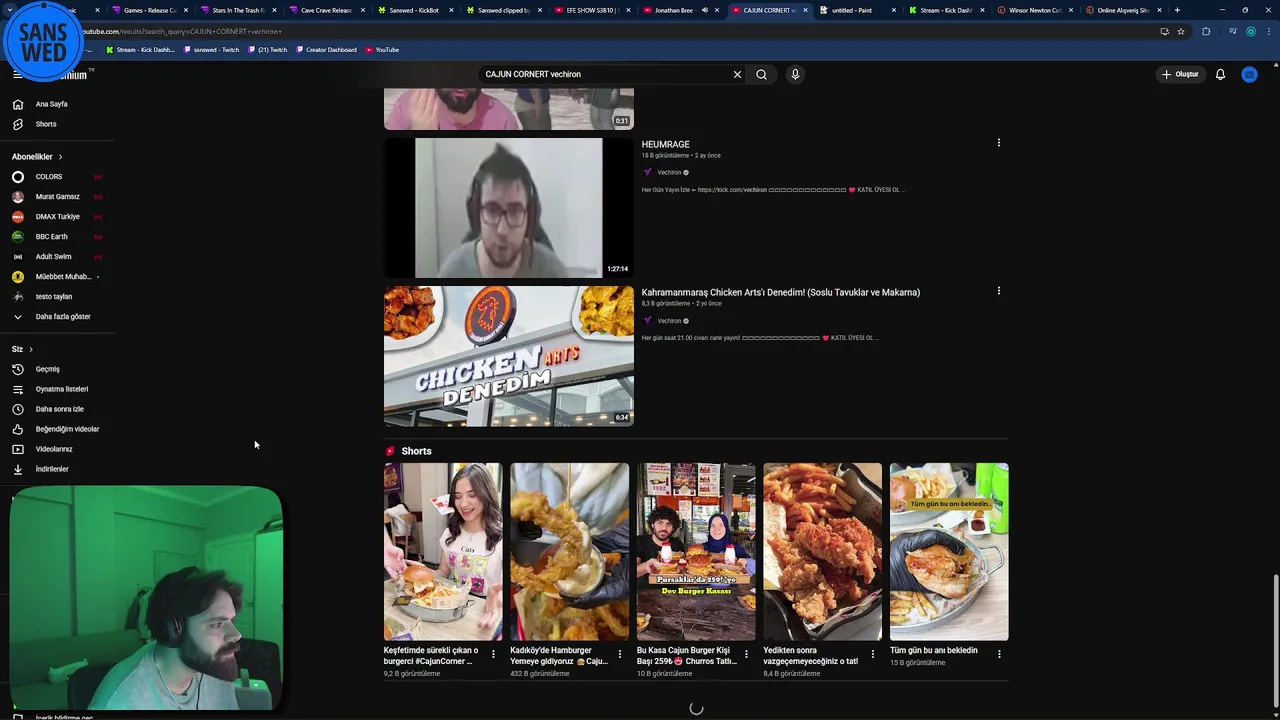The image size is (1280, 720).
Task: Open Murat Gamsız channel avatar
Action: click(x=18, y=197)
